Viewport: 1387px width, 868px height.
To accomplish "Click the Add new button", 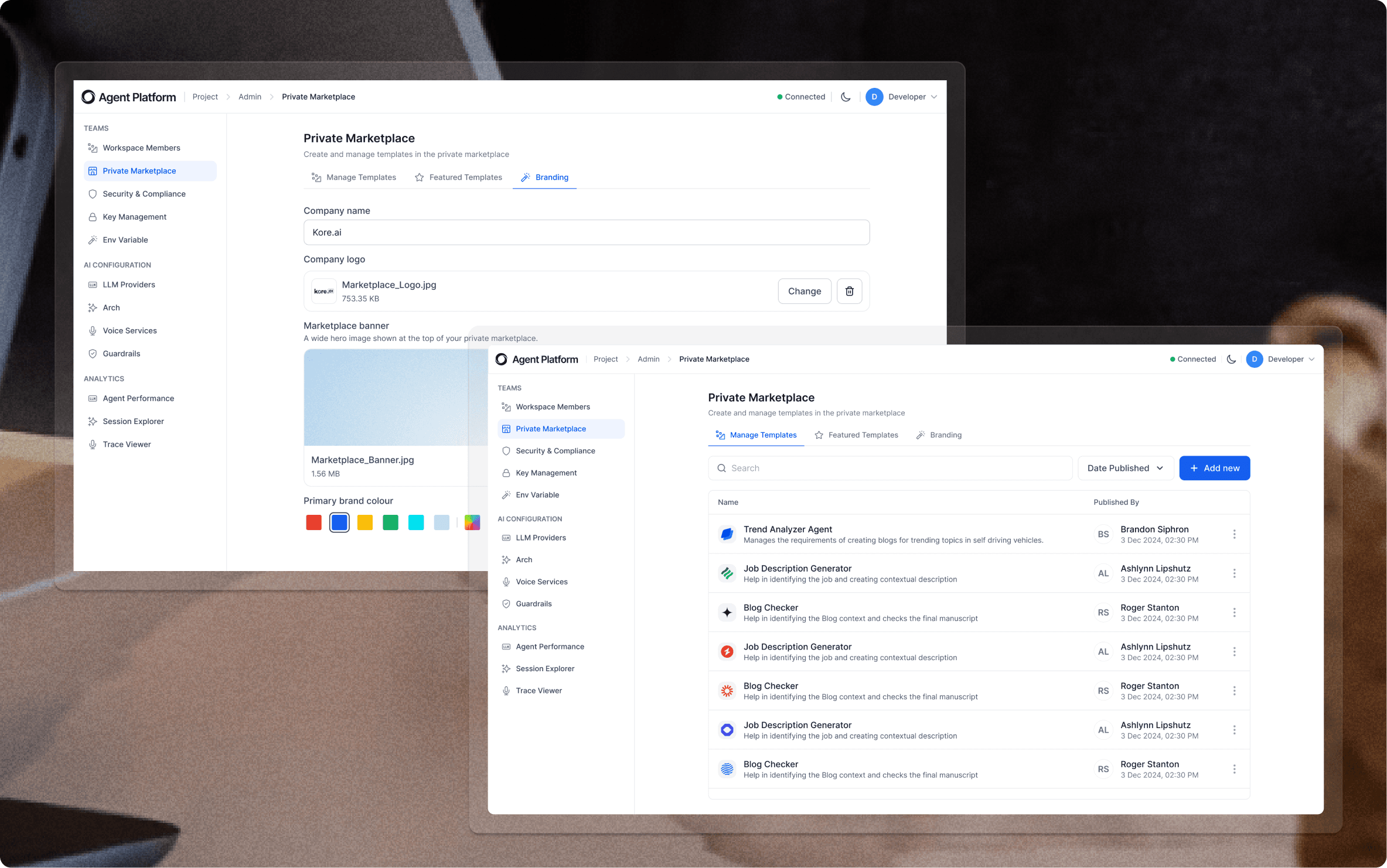I will coord(1214,468).
